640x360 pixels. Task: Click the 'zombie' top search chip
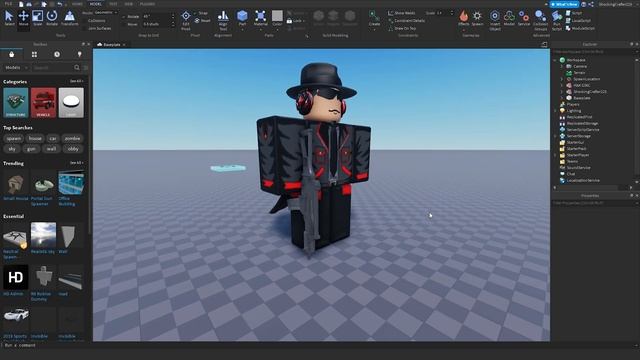pyautogui.click(x=72, y=139)
